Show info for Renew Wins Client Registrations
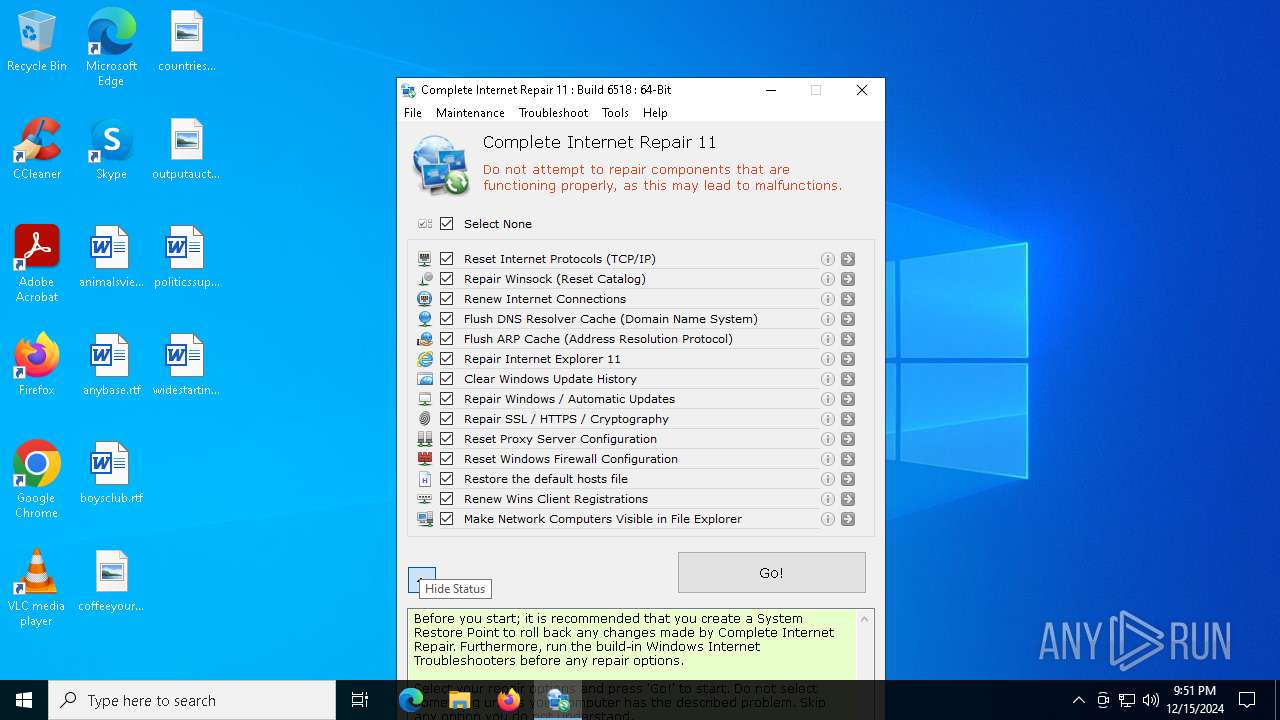The width and height of the screenshot is (1280, 720). (827, 499)
